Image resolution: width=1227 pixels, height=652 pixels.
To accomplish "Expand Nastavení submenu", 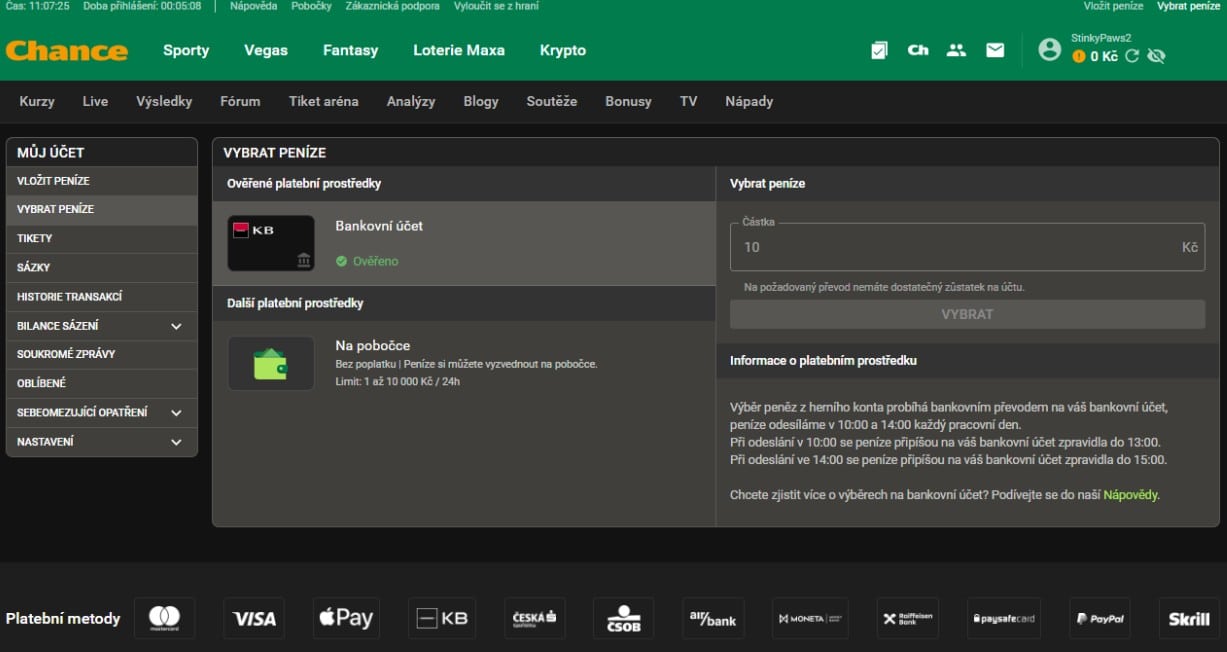I will coord(176,441).
